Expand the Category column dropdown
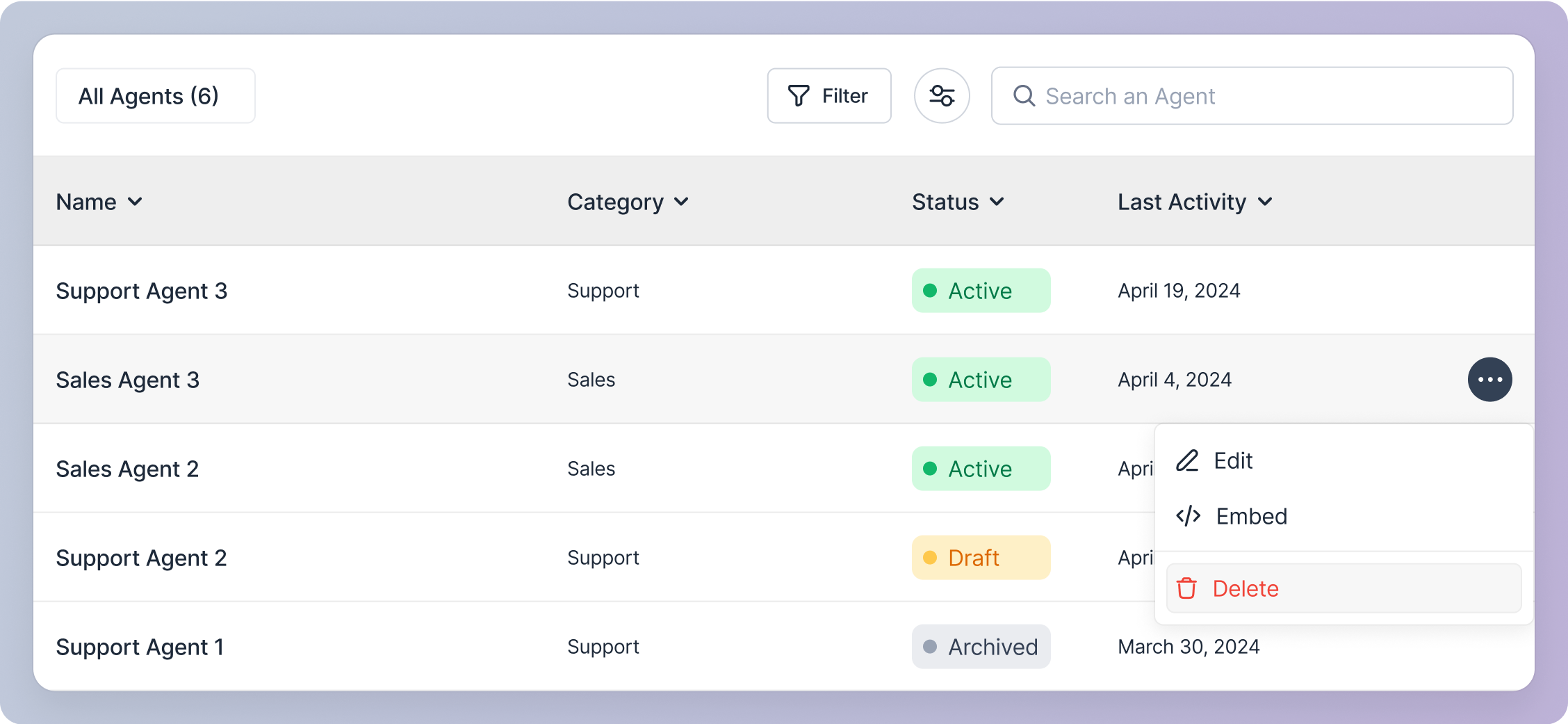The height and width of the screenshot is (724, 1568). (x=681, y=202)
